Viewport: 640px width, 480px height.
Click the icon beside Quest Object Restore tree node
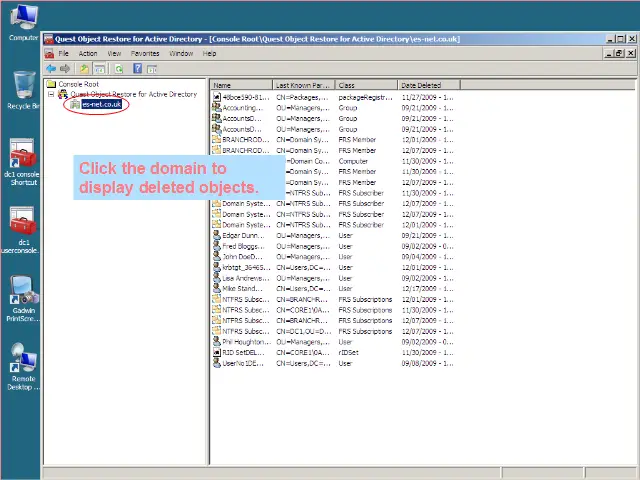[63, 94]
